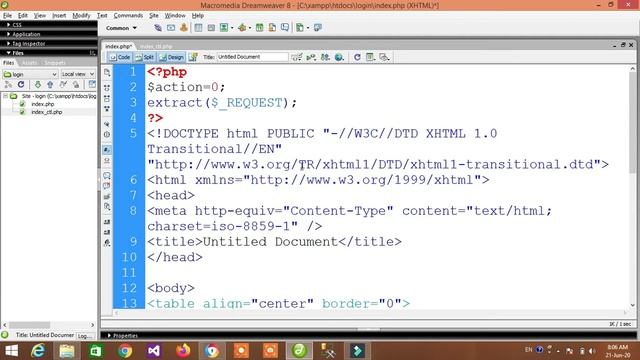Click the Email Link insert icon
Screen dimensions: 640x360
(171, 28)
